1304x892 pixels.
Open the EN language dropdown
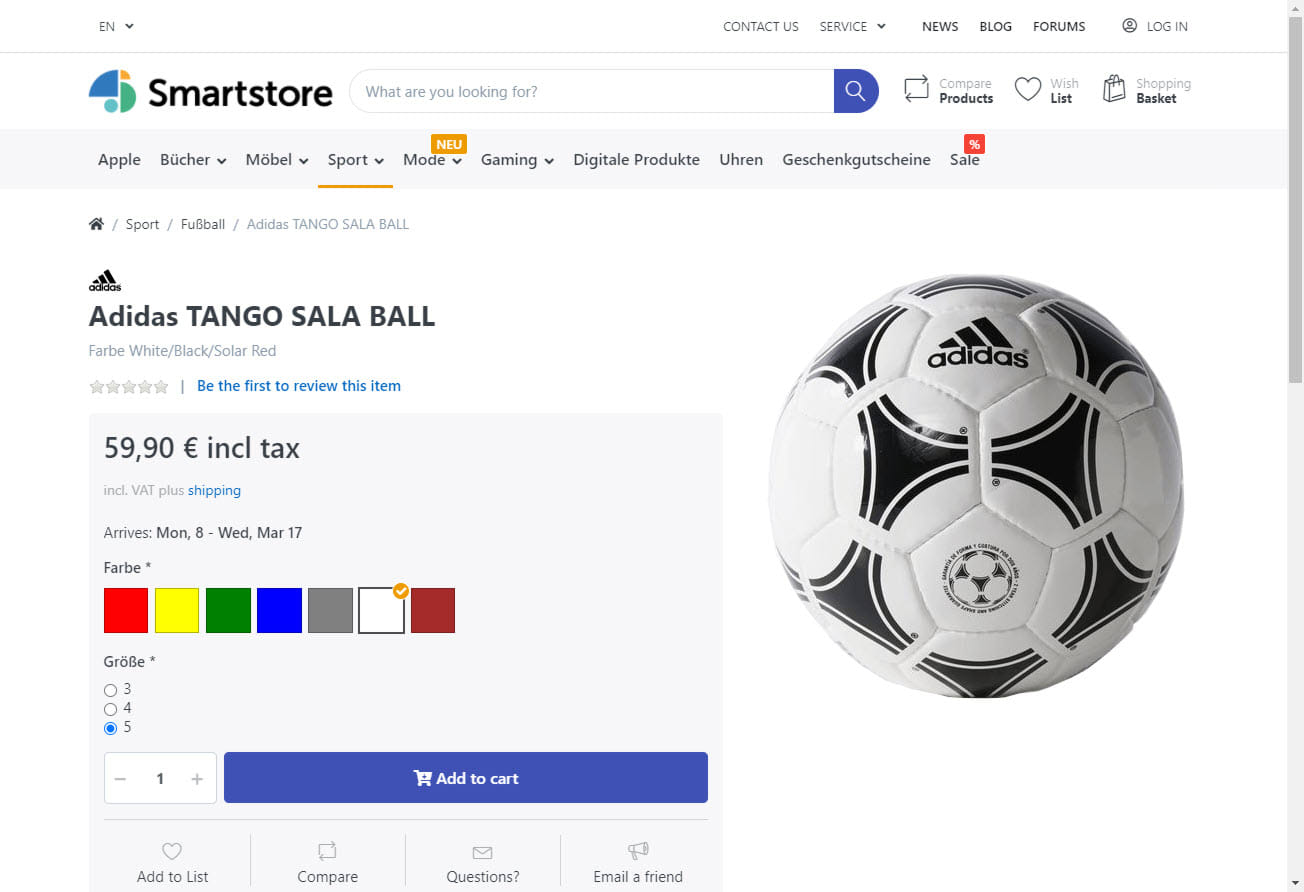(x=116, y=26)
